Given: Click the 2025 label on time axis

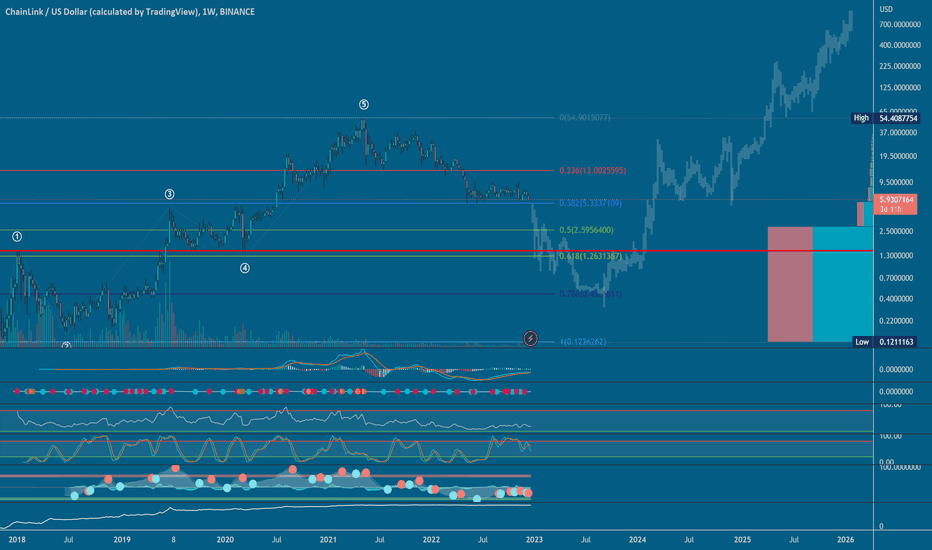Looking at the screenshot, I should click(x=742, y=540).
